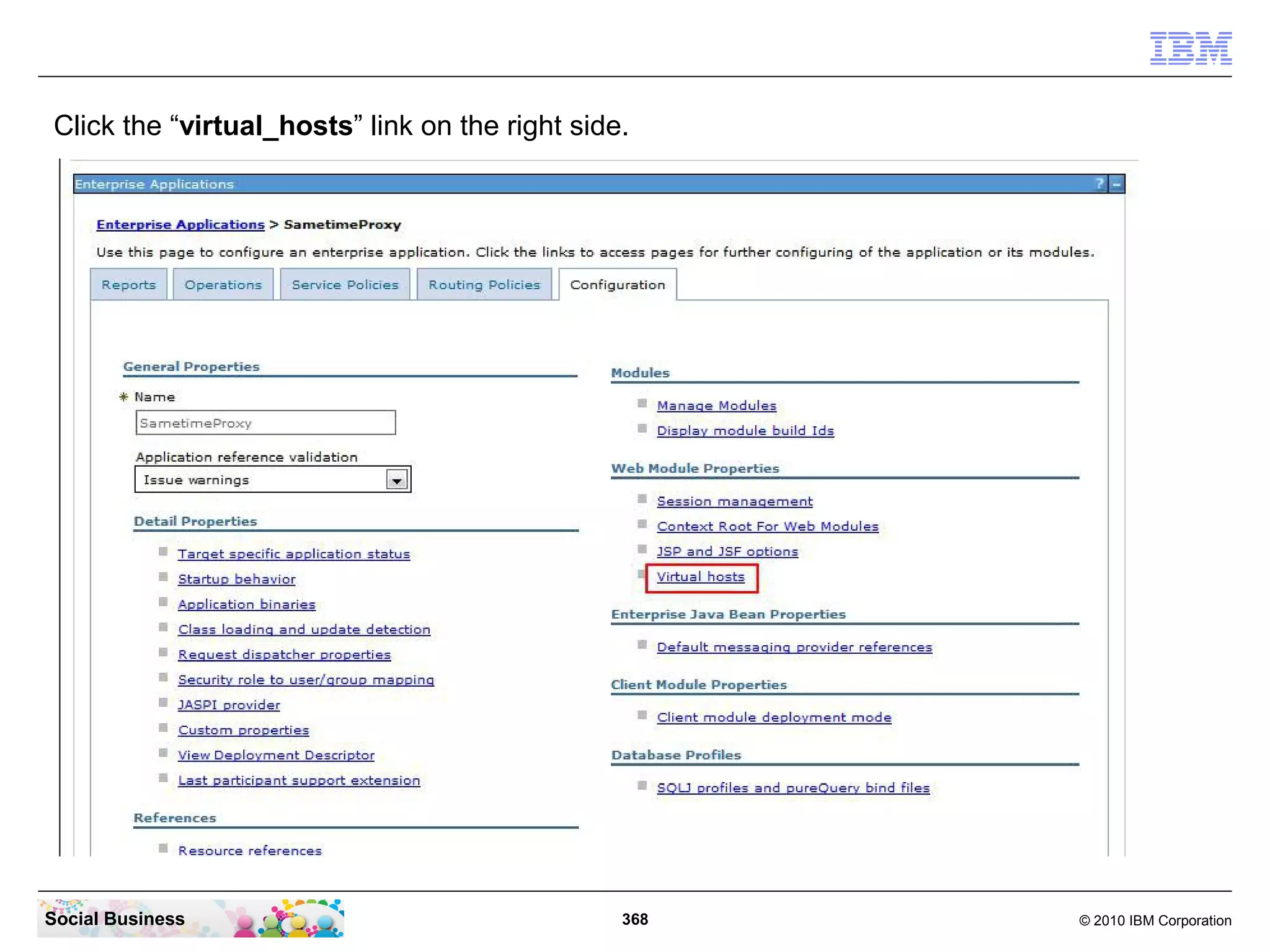Image resolution: width=1270 pixels, height=952 pixels.
Task: Open Display module build Ids link
Action: pyautogui.click(x=745, y=431)
